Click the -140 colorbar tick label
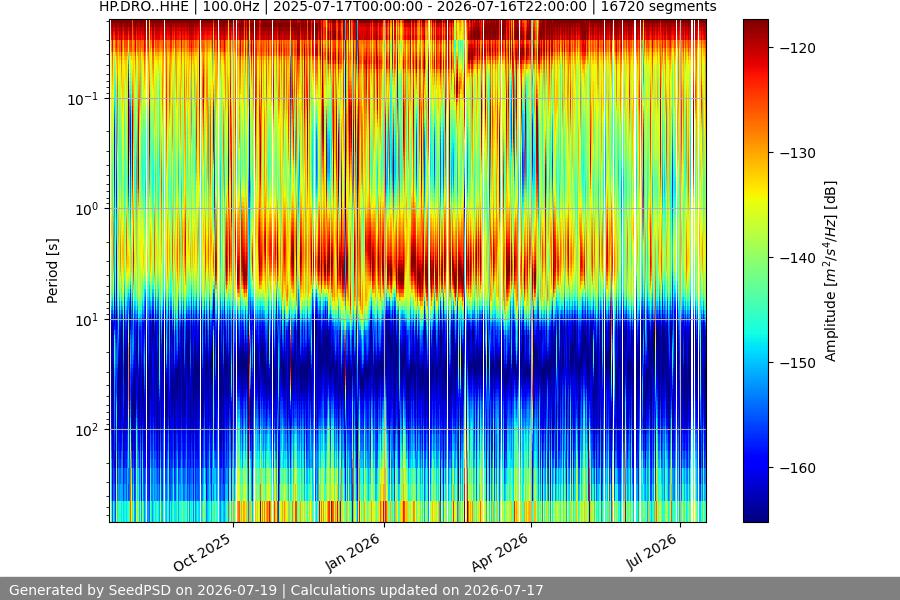The height and width of the screenshot is (600, 900). (798, 258)
